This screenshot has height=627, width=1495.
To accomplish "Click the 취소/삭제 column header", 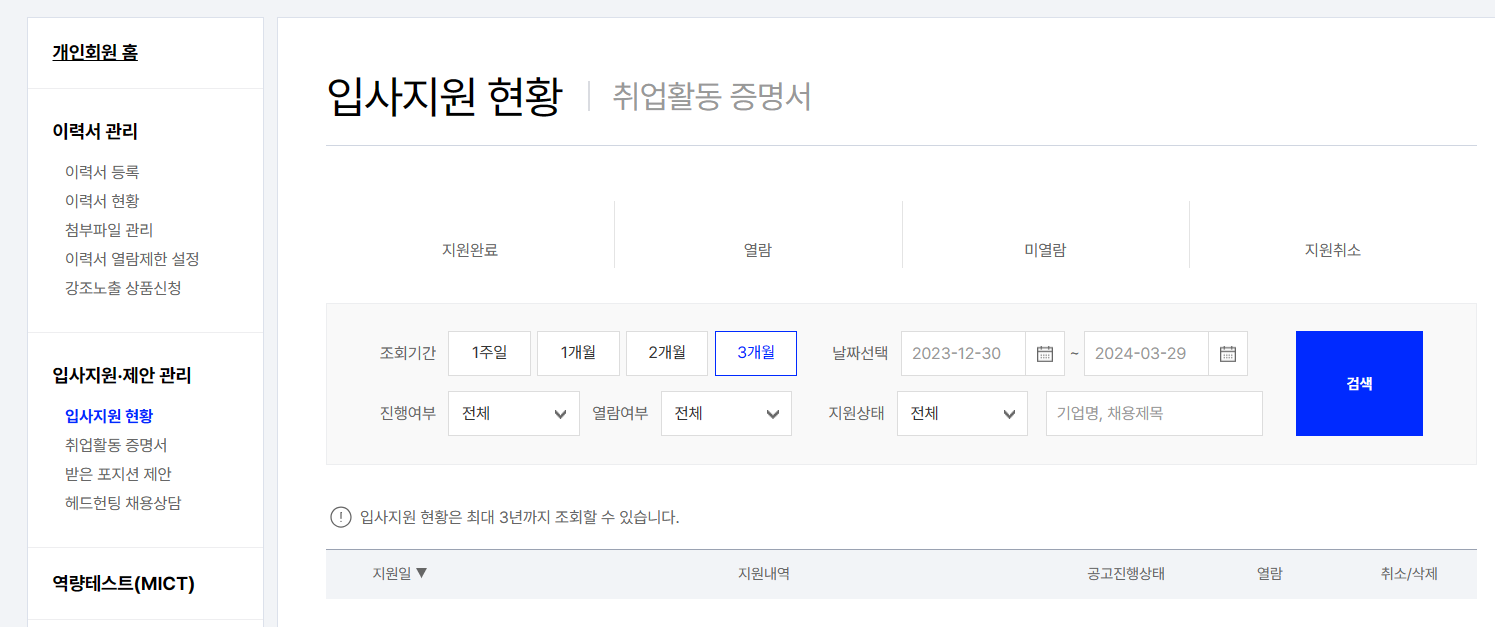I will tap(1409, 574).
